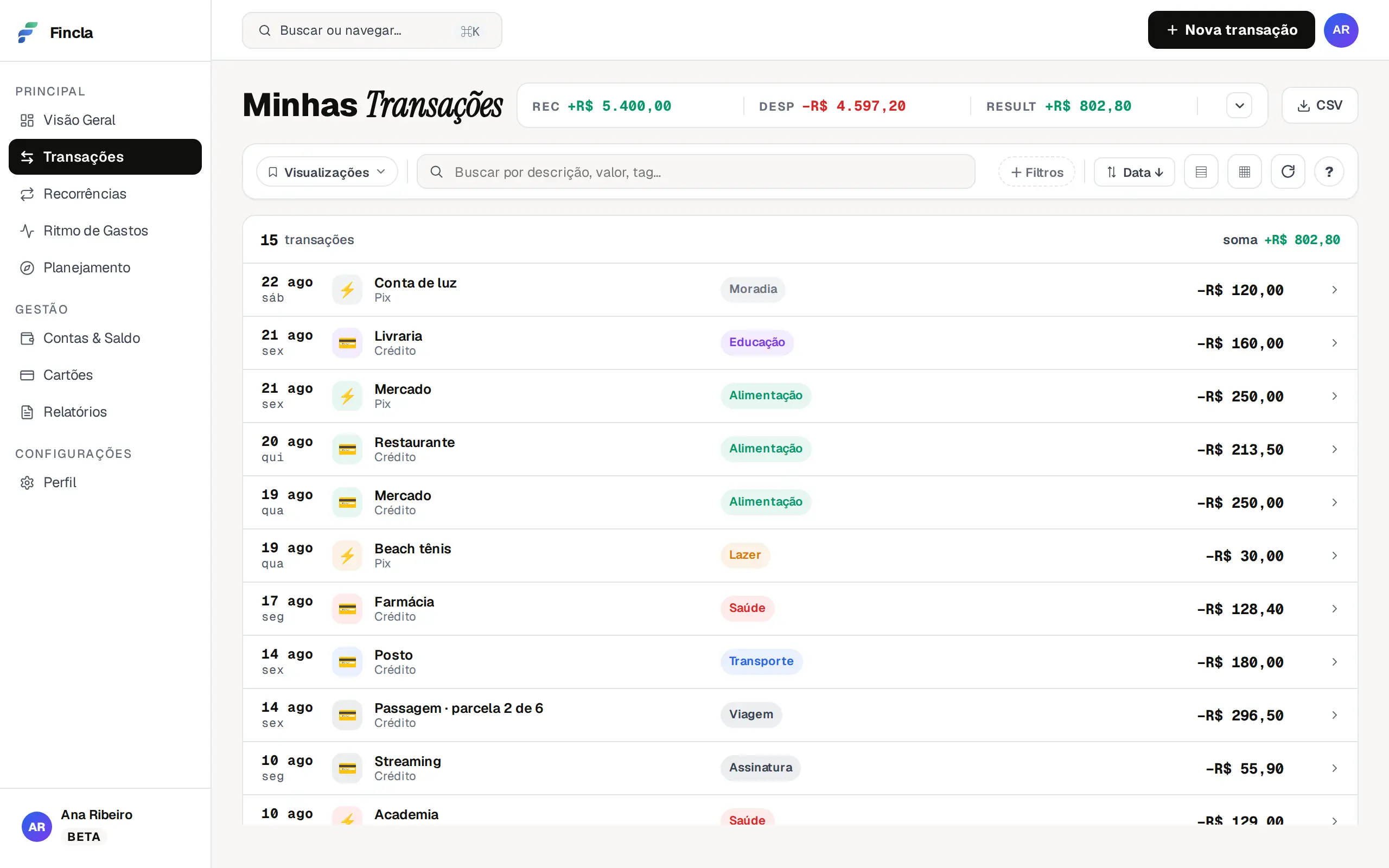The height and width of the screenshot is (868, 1389).
Task: Export transactions as CSV
Action: click(x=1320, y=106)
